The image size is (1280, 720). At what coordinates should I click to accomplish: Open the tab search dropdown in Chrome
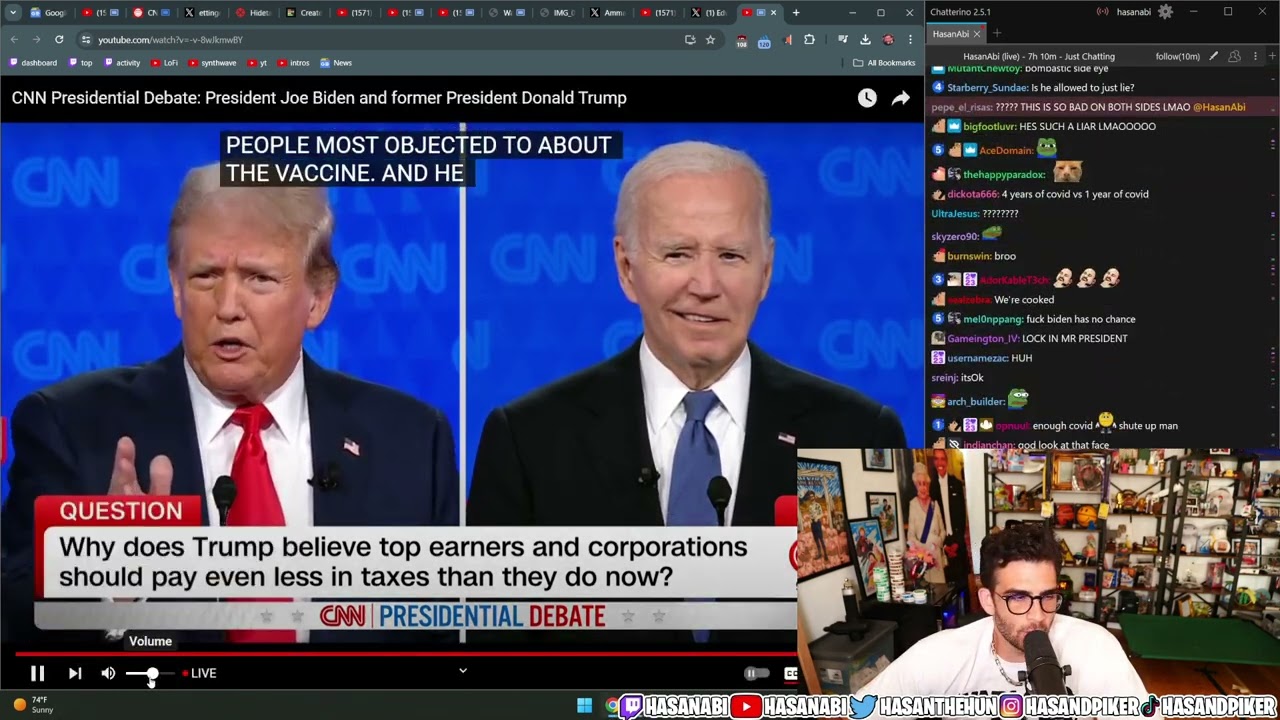tap(13, 13)
